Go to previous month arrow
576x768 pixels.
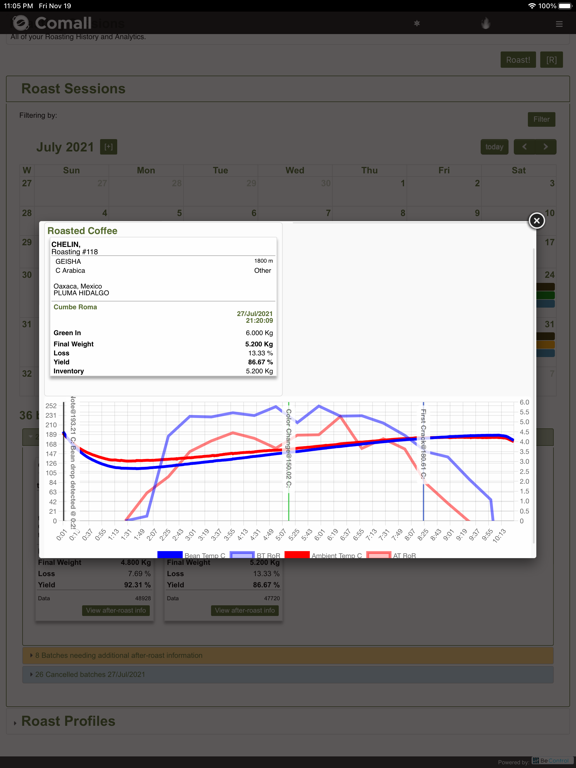pos(524,147)
